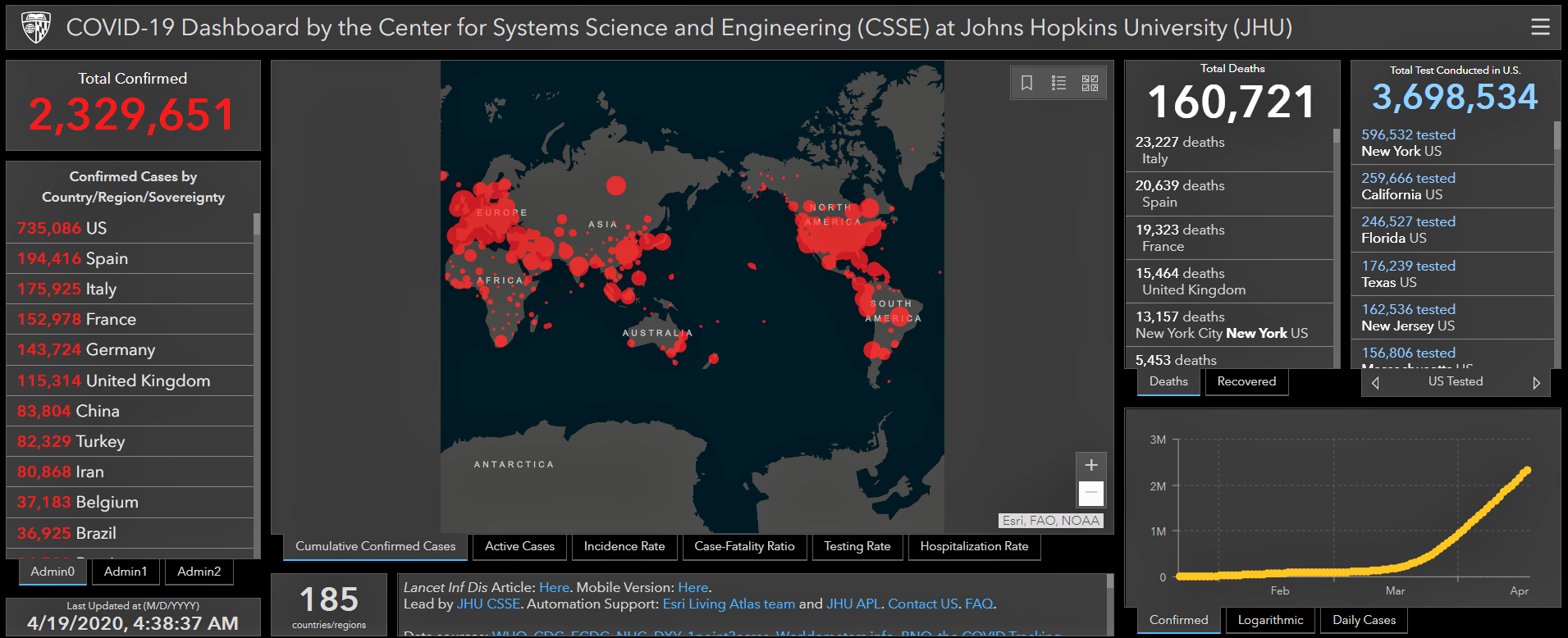Select US in confirmed cases list
The height and width of the screenshot is (638, 1568).
point(130,228)
